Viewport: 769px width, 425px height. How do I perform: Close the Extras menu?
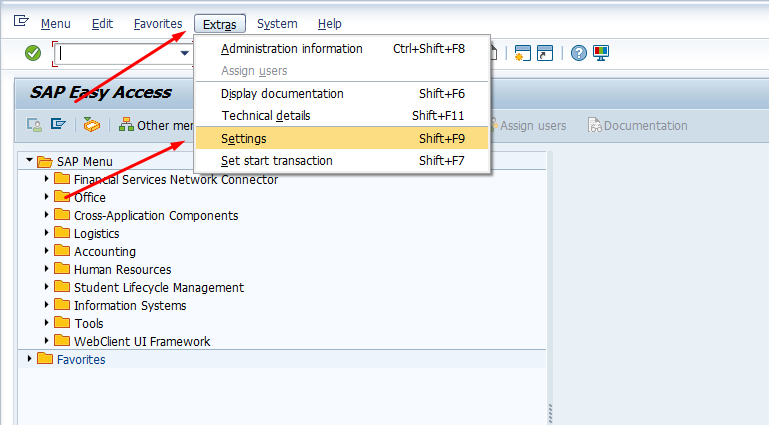(220, 24)
